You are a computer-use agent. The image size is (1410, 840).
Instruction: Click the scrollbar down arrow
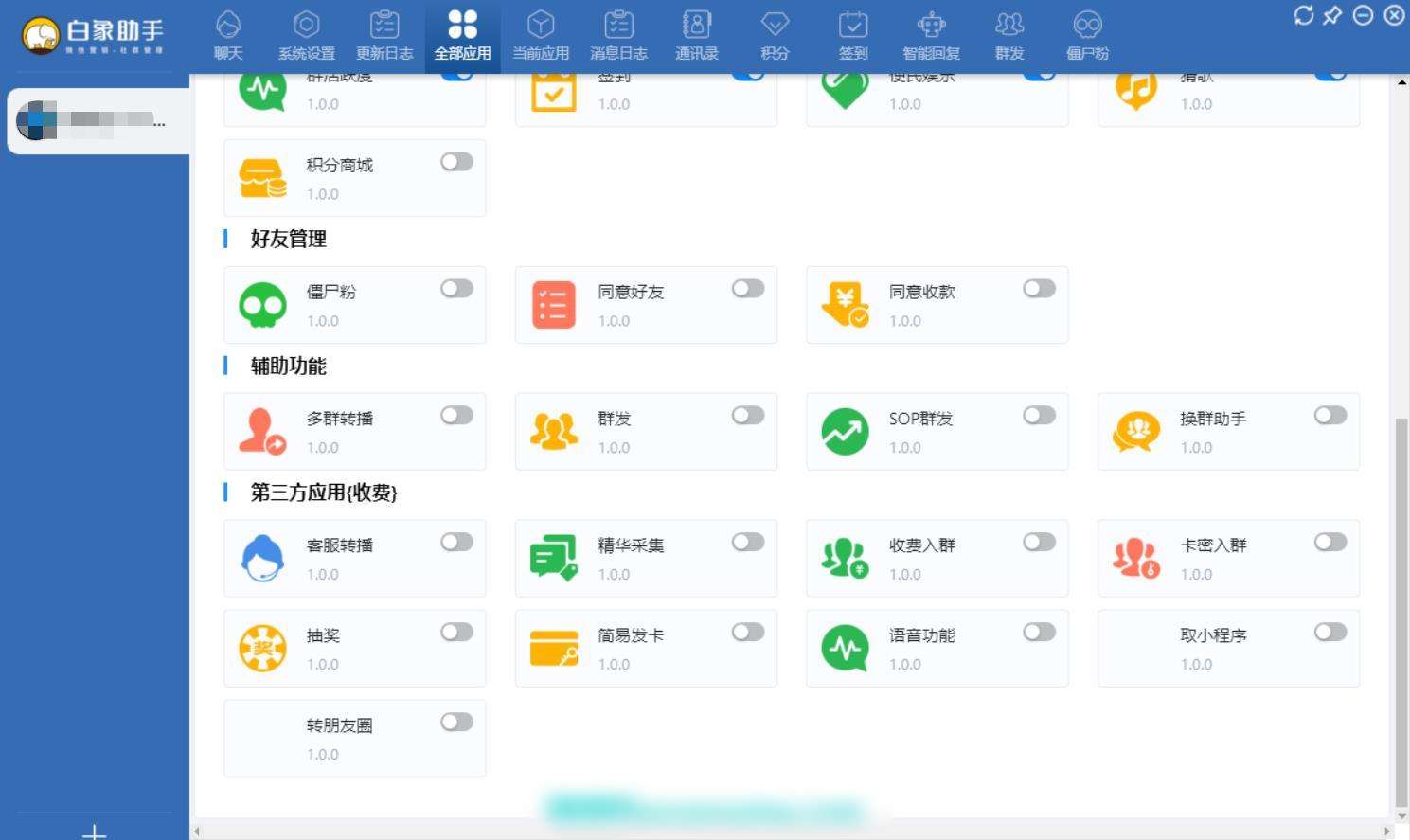(x=1401, y=816)
